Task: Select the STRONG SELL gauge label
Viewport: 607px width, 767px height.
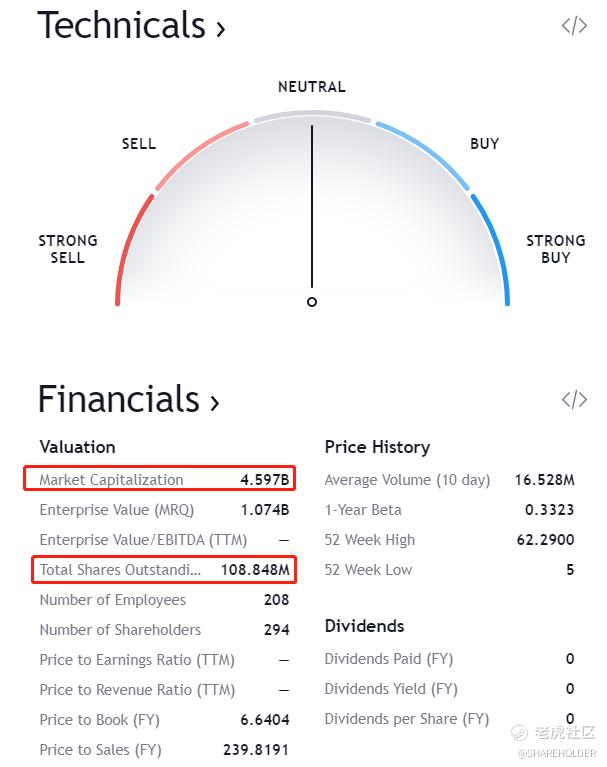Action: (68, 249)
